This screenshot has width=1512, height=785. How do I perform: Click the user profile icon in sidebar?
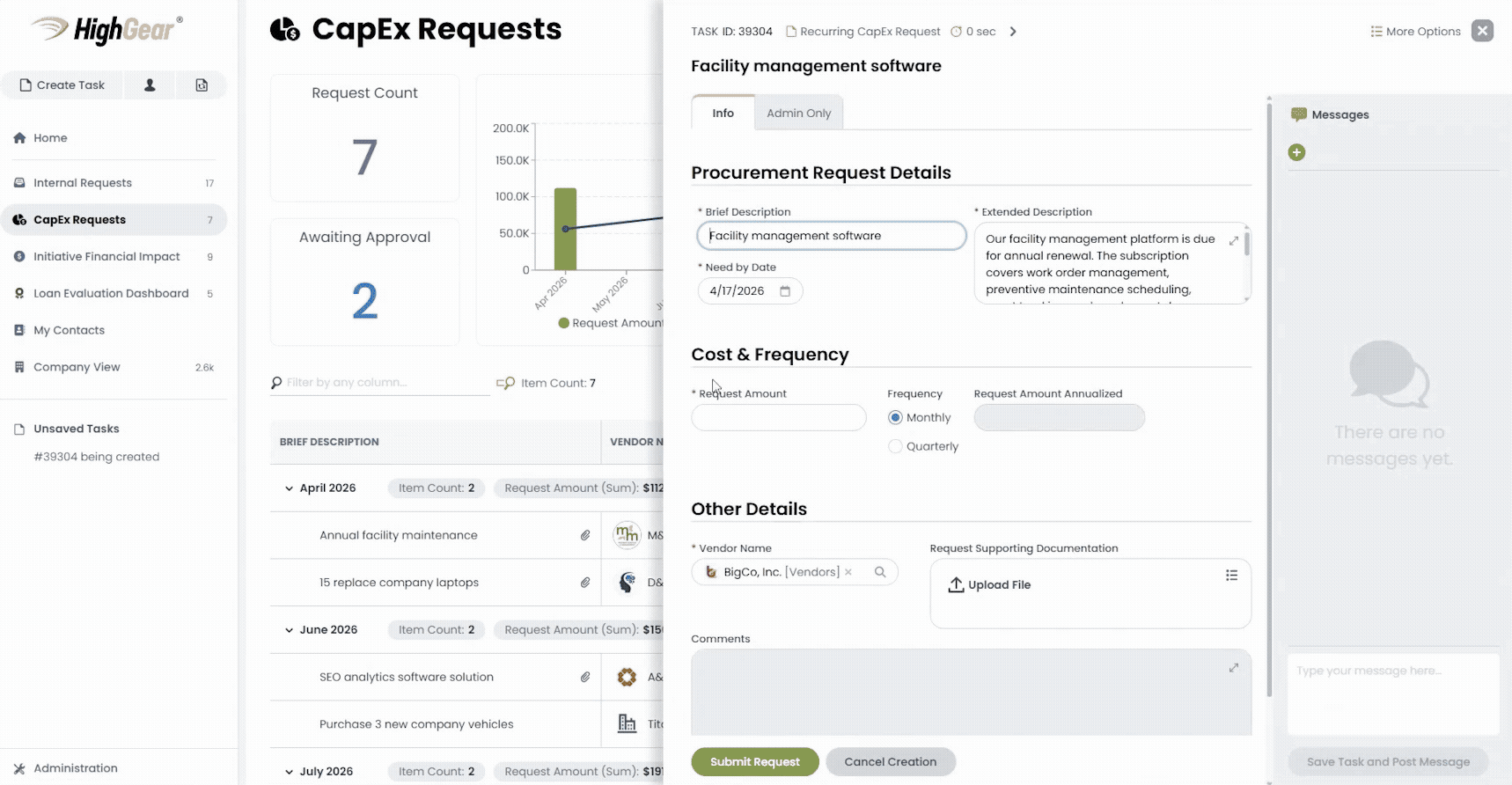point(150,85)
